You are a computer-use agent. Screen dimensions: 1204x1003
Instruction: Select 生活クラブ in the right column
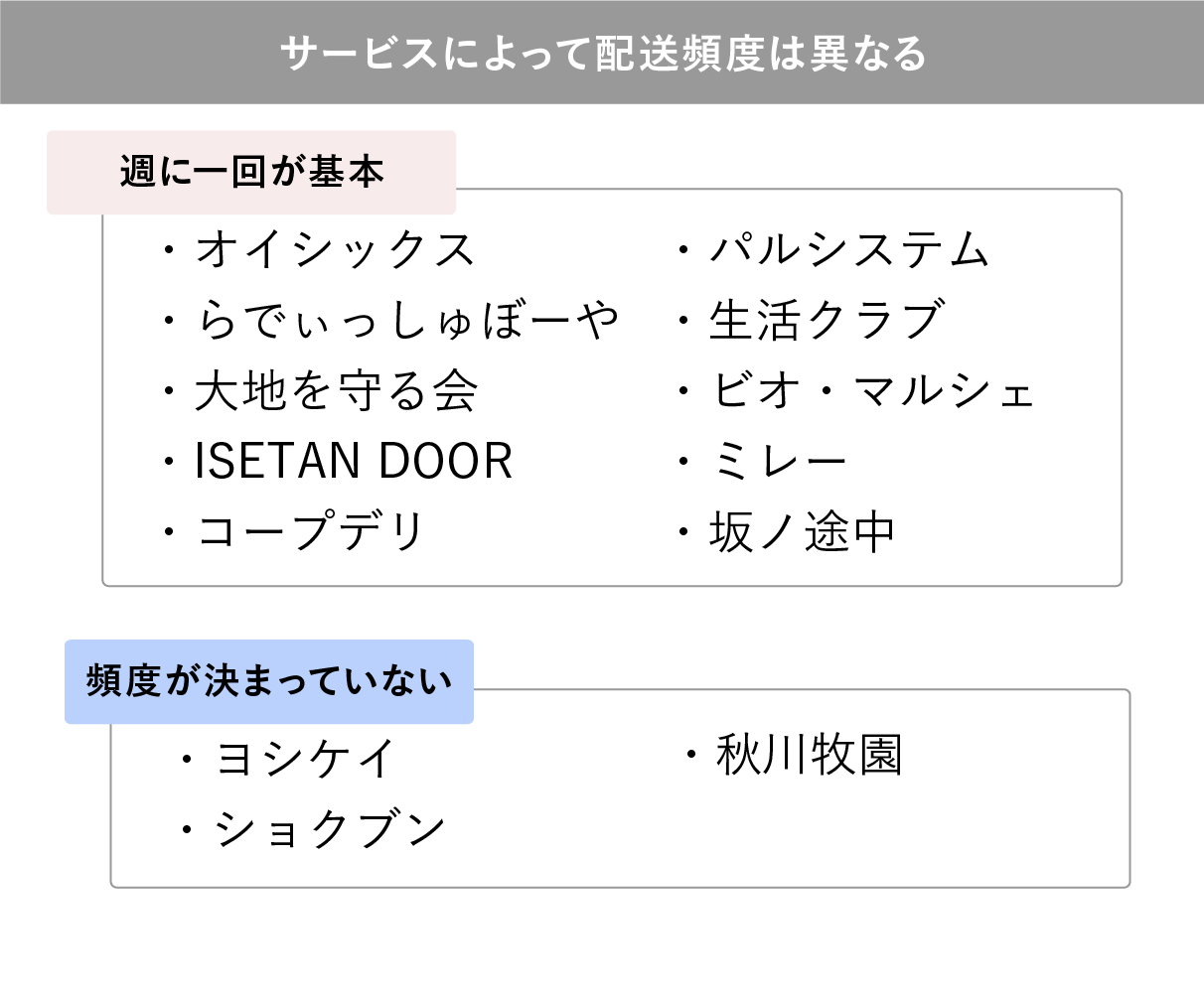pos(827,321)
